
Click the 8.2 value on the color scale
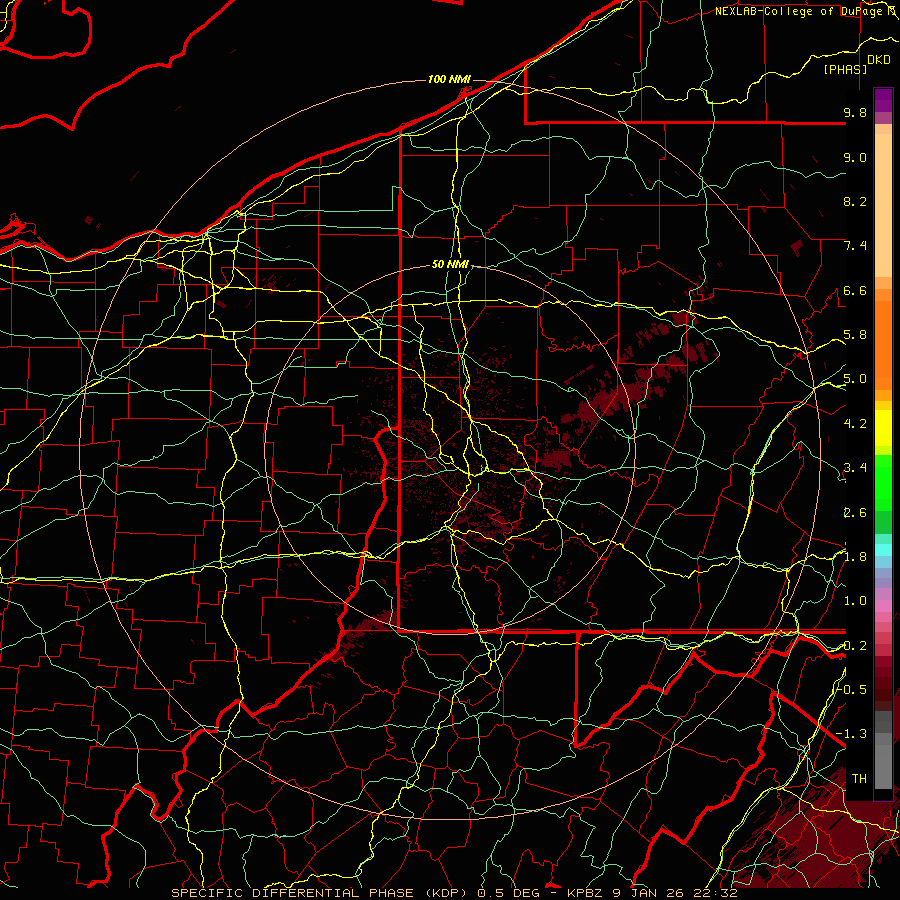point(855,201)
